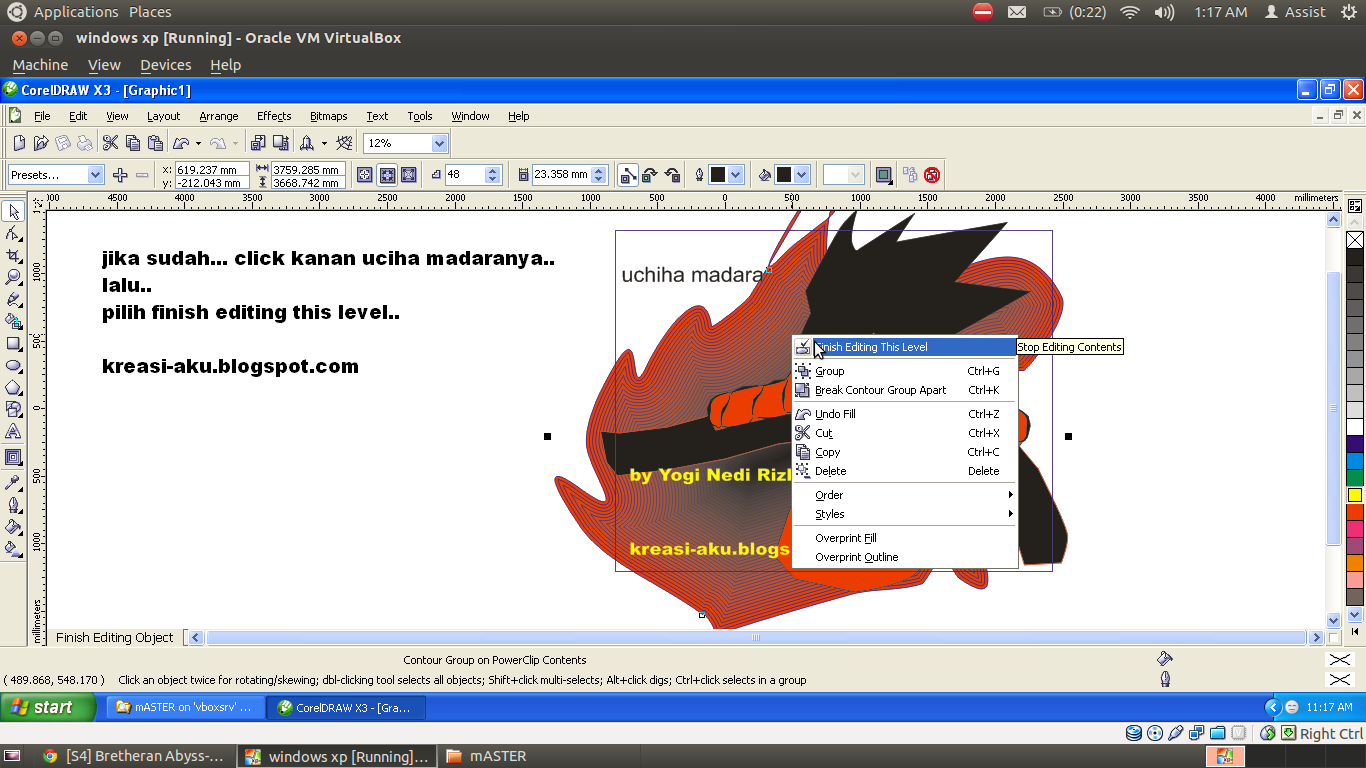Select the Zoom tool in toolbox
Image resolution: width=1366 pixels, height=768 pixels.
(14, 277)
